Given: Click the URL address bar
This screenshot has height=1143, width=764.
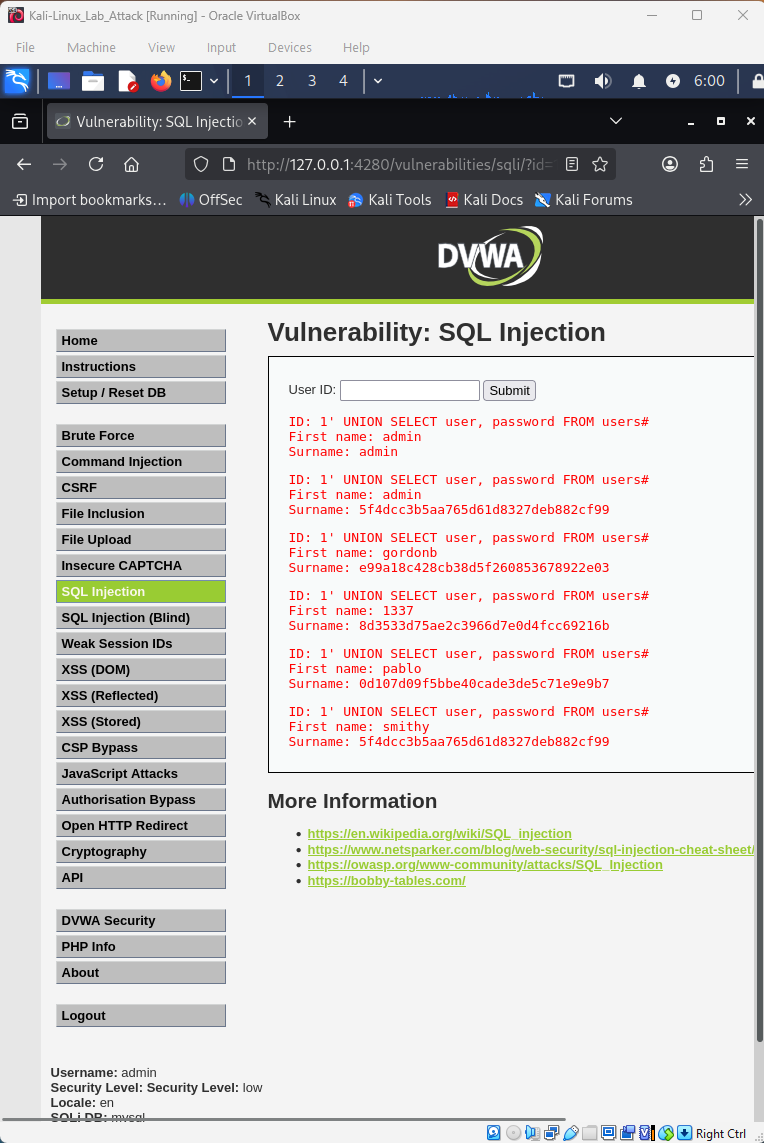Looking at the screenshot, I should (x=399, y=165).
